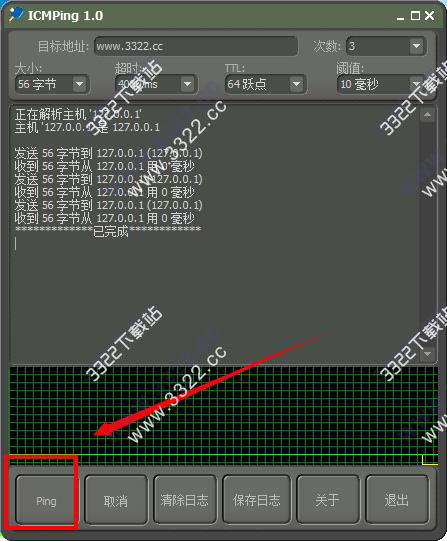This screenshot has height=541, width=447.
Task: Click the log scrollbar down arrow
Action: click(x=428, y=354)
